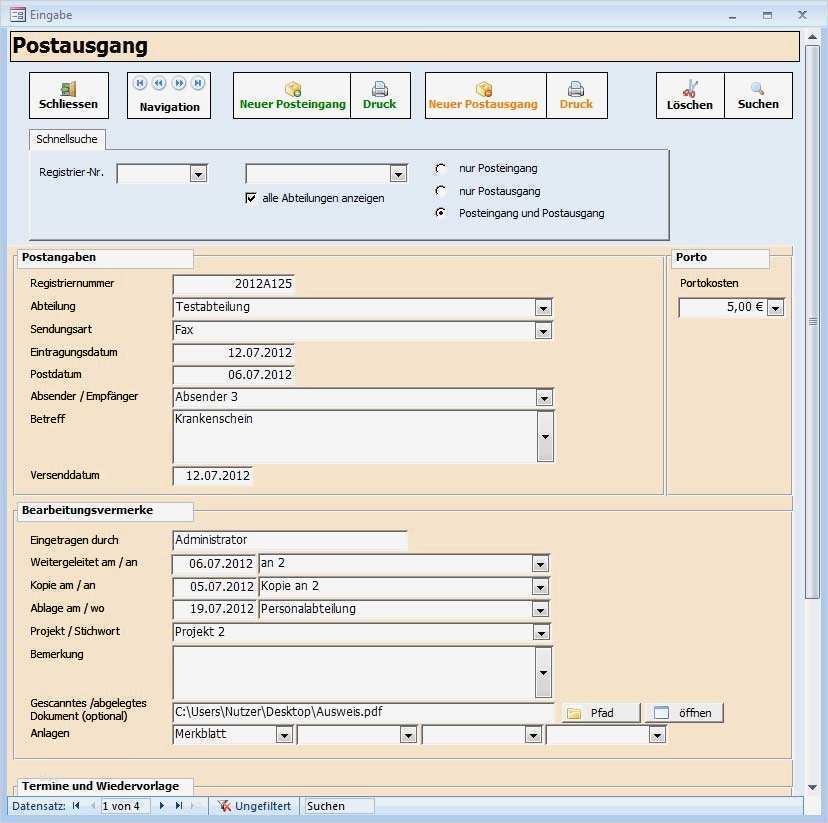This screenshot has height=823, width=828.
Task: Click the Suchen toolbar button
Action: [x=758, y=96]
